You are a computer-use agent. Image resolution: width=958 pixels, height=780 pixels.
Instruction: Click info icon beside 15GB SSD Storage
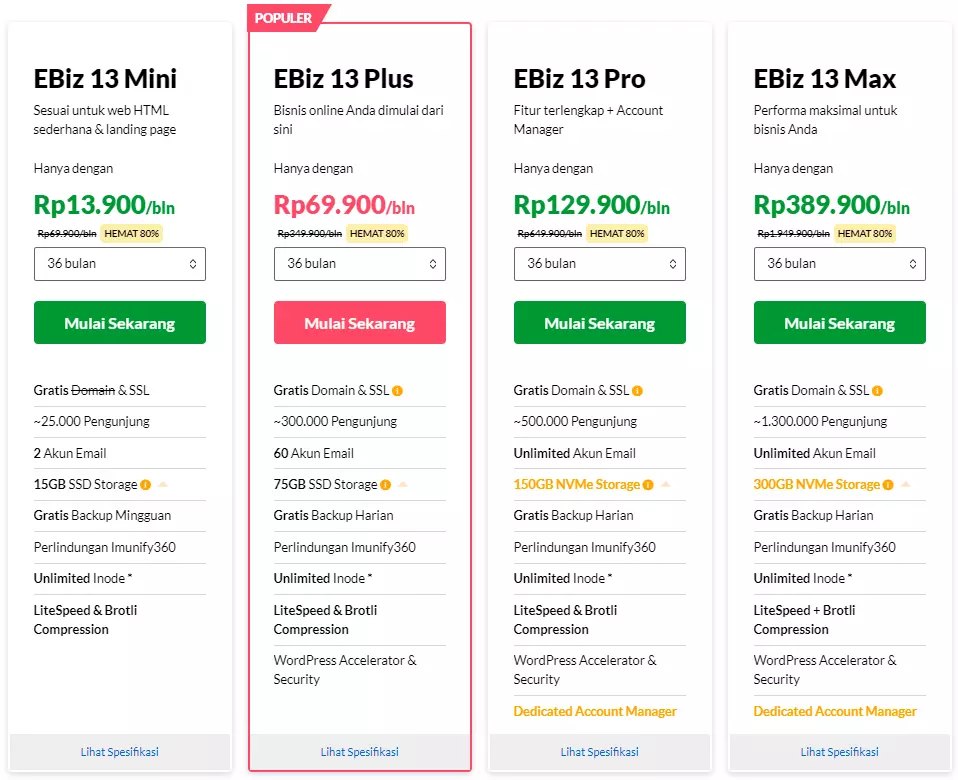[x=146, y=484]
